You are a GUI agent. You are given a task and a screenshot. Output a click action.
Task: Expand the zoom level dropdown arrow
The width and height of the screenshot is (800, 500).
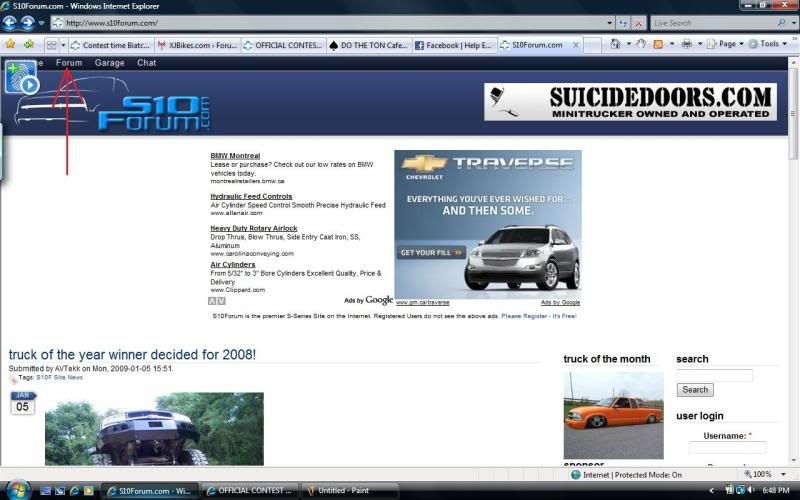(783, 474)
